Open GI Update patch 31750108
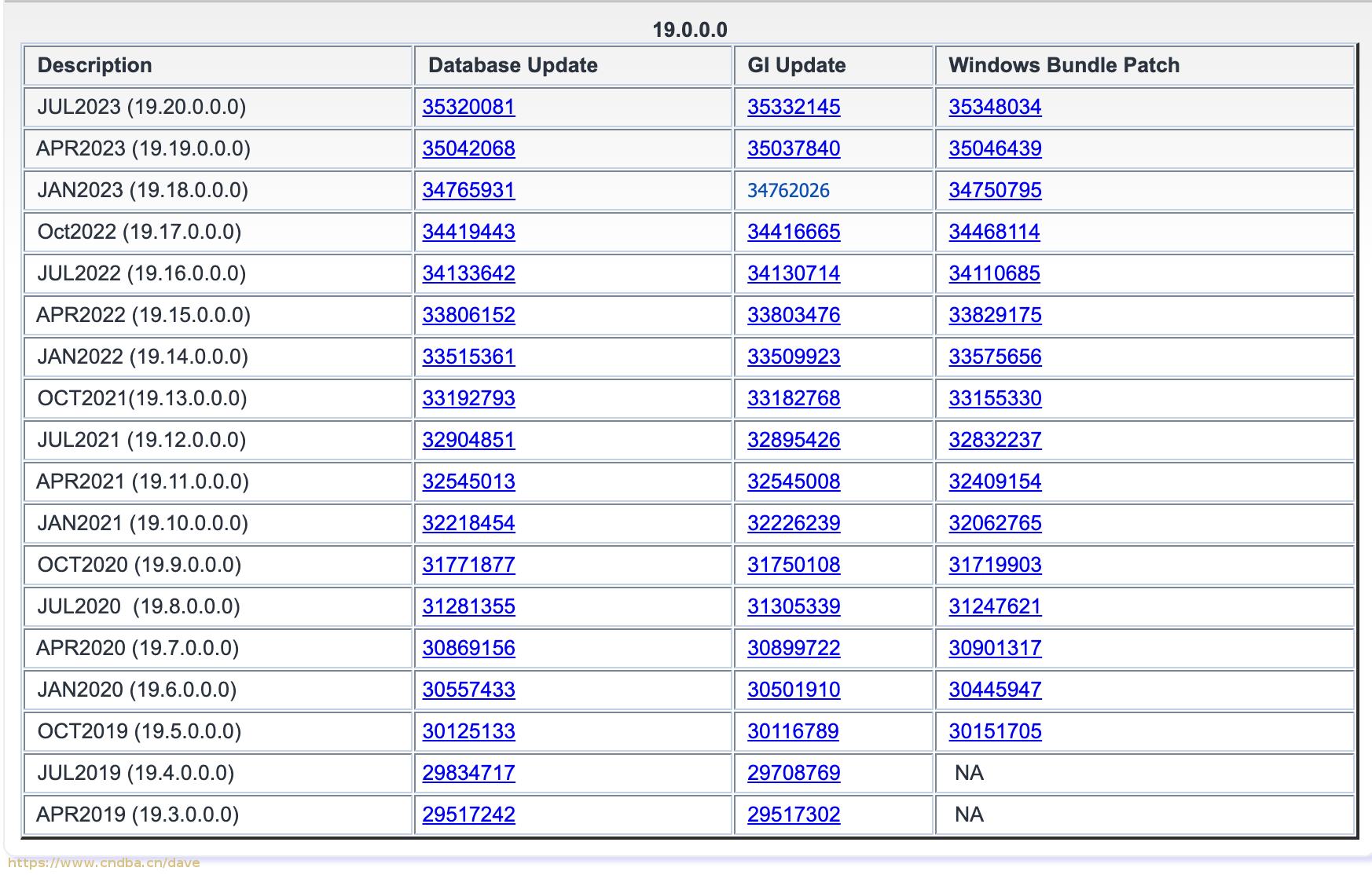 [794, 565]
